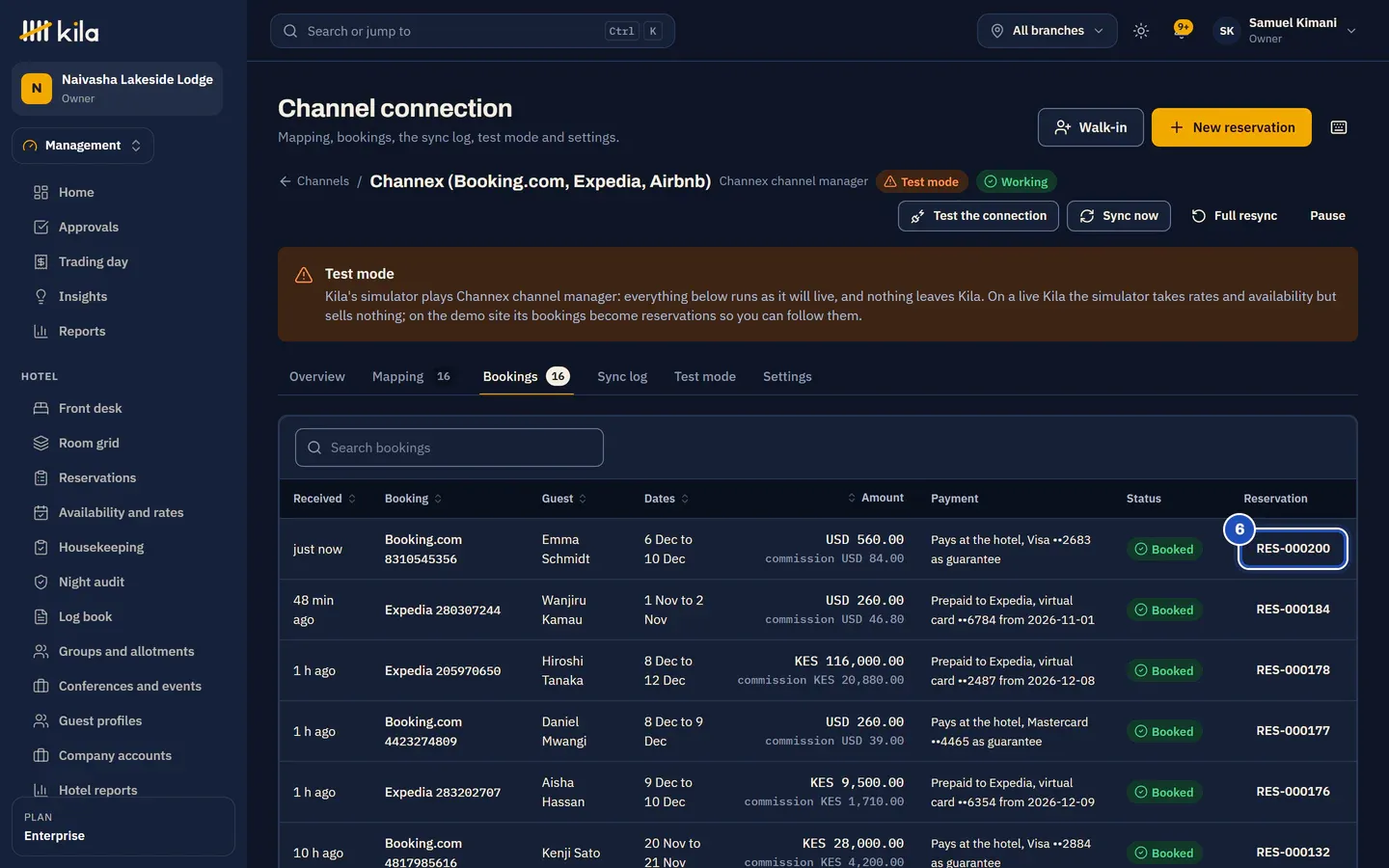Click the Working status badge
This screenshot has width=1389, height=868.
point(1017,181)
